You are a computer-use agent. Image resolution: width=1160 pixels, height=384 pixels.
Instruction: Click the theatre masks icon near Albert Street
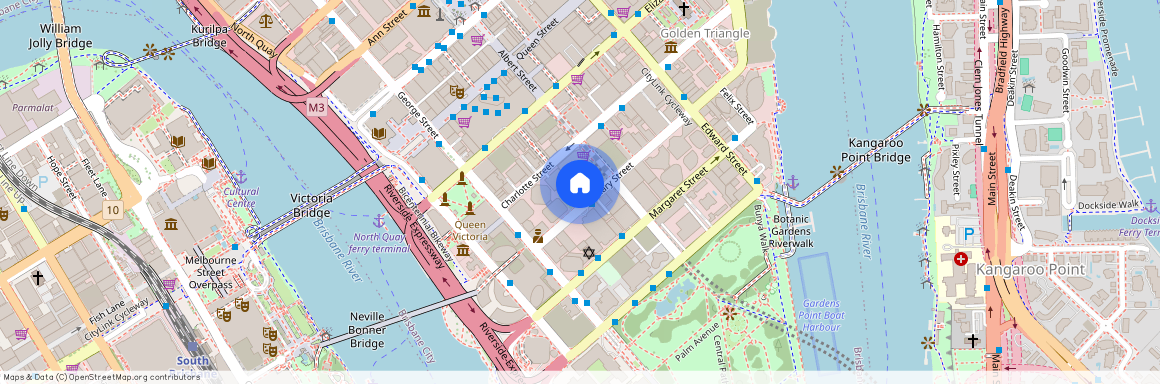coord(456,91)
